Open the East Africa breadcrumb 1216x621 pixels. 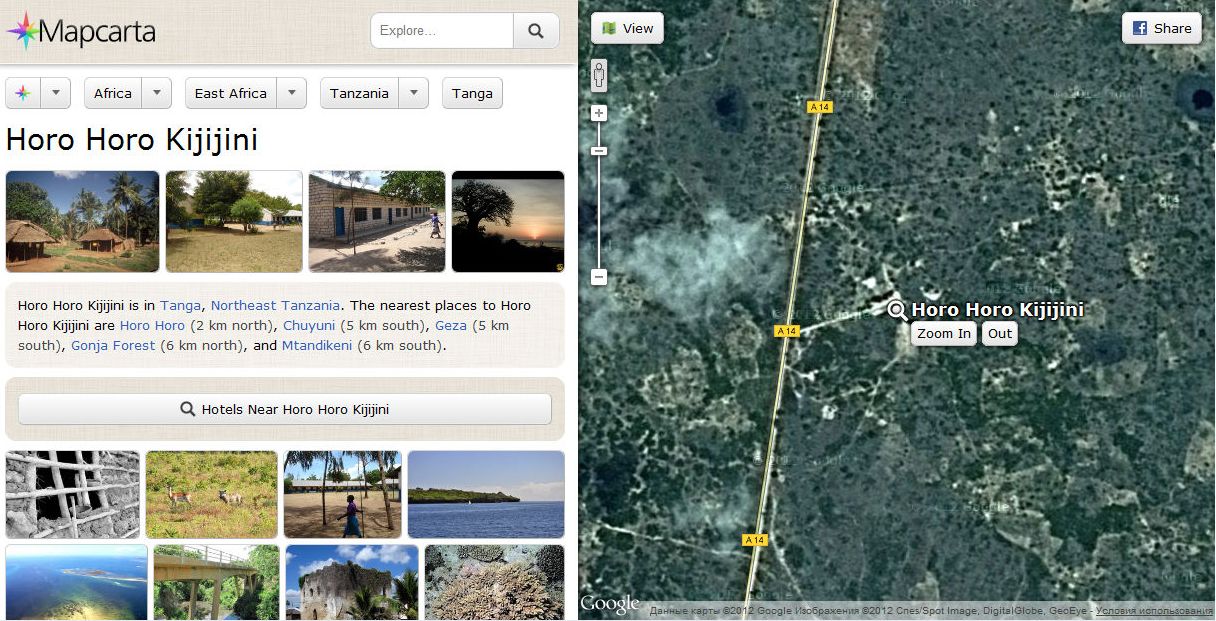coord(231,93)
